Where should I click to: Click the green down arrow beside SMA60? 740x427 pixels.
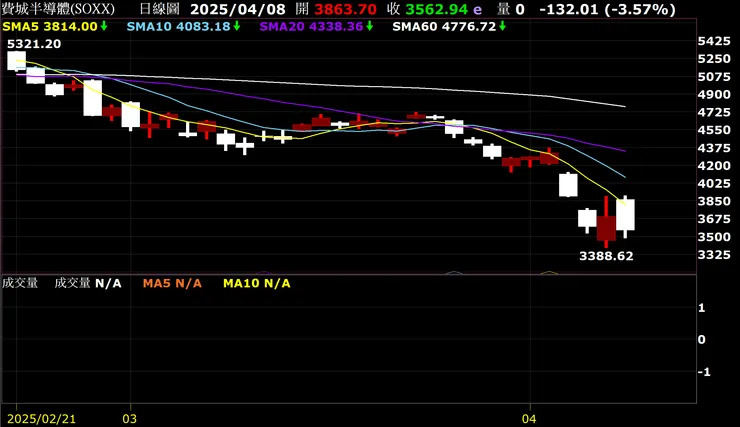(503, 26)
